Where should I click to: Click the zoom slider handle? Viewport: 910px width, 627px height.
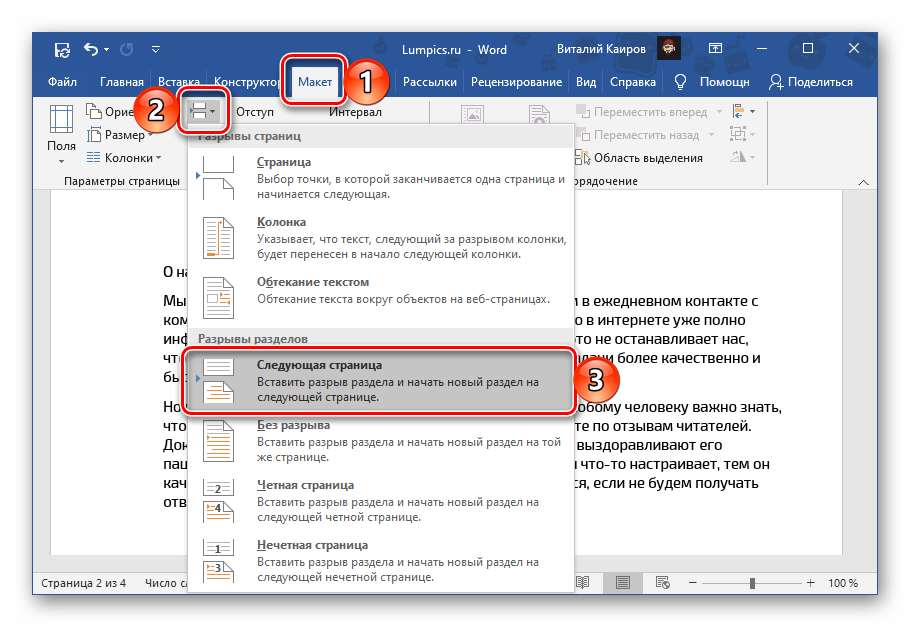pyautogui.click(x=752, y=583)
